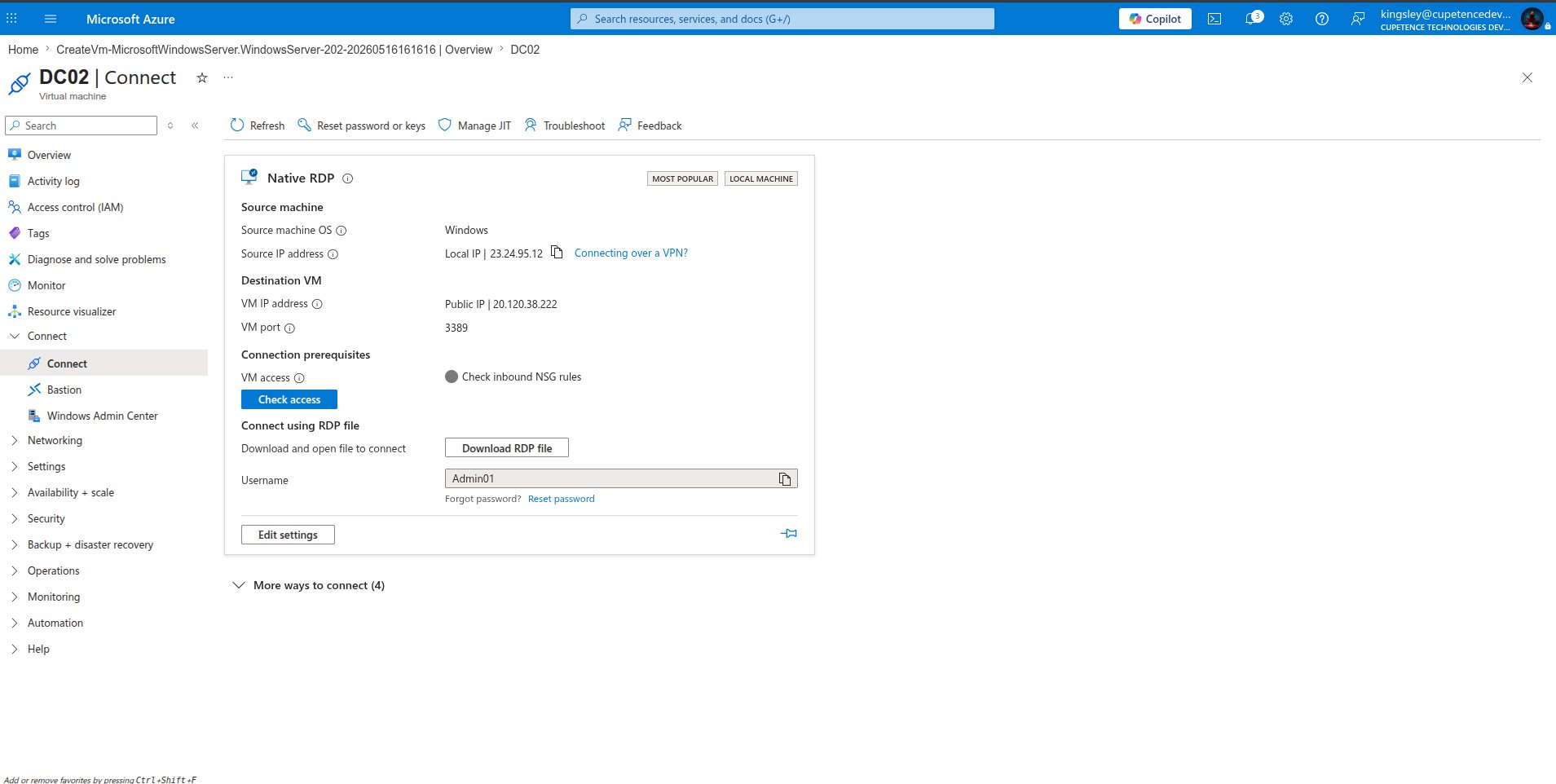
Task: Click Feedback in the toolbar
Action: [650, 126]
